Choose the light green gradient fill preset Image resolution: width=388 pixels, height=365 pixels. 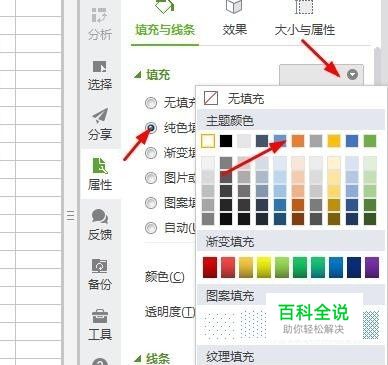coord(282,267)
